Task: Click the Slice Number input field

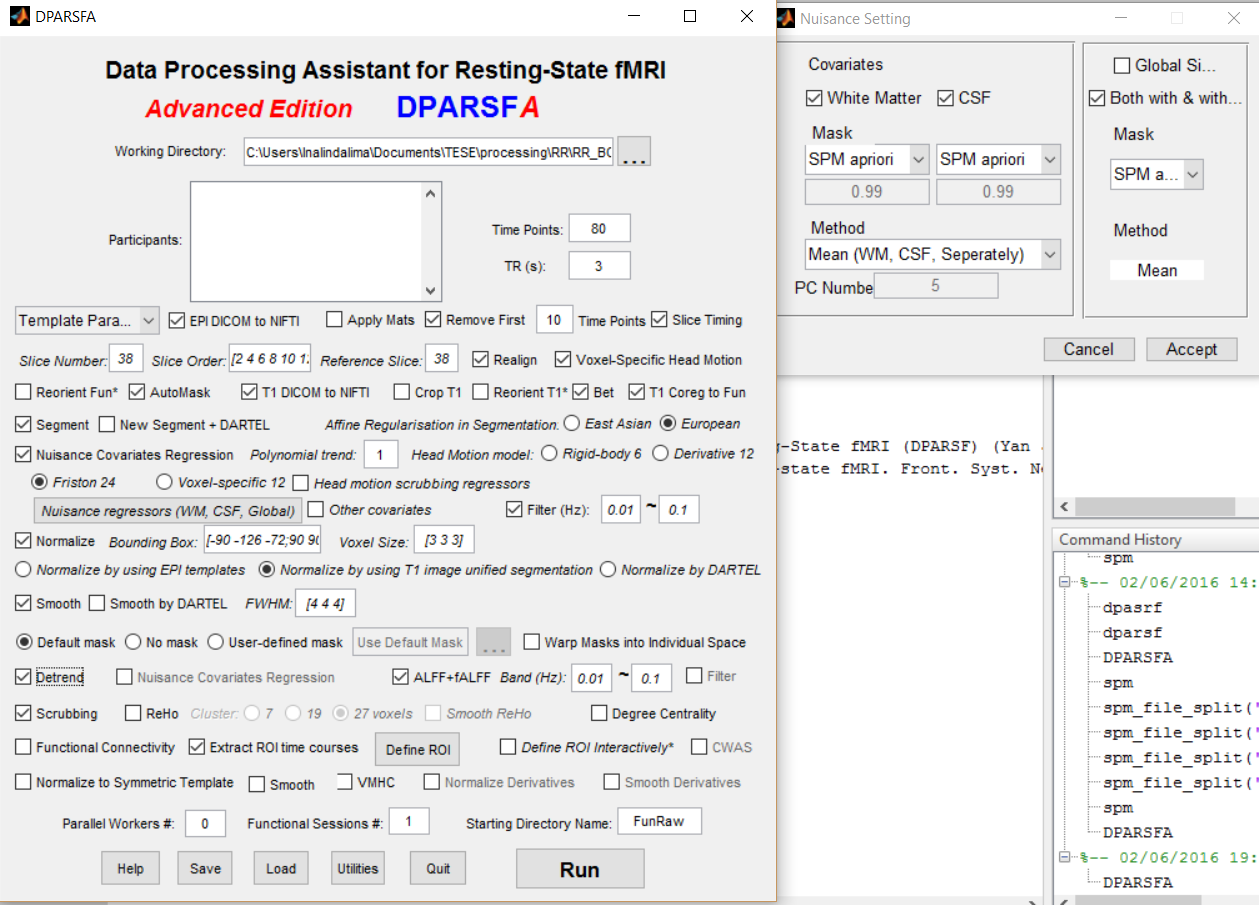Action: (x=128, y=359)
